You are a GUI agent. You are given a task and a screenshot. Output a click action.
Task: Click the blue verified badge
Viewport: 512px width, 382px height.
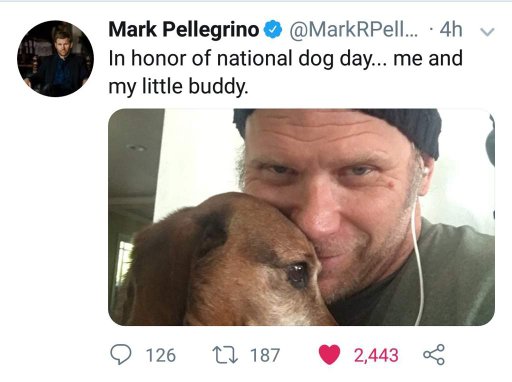tap(273, 29)
